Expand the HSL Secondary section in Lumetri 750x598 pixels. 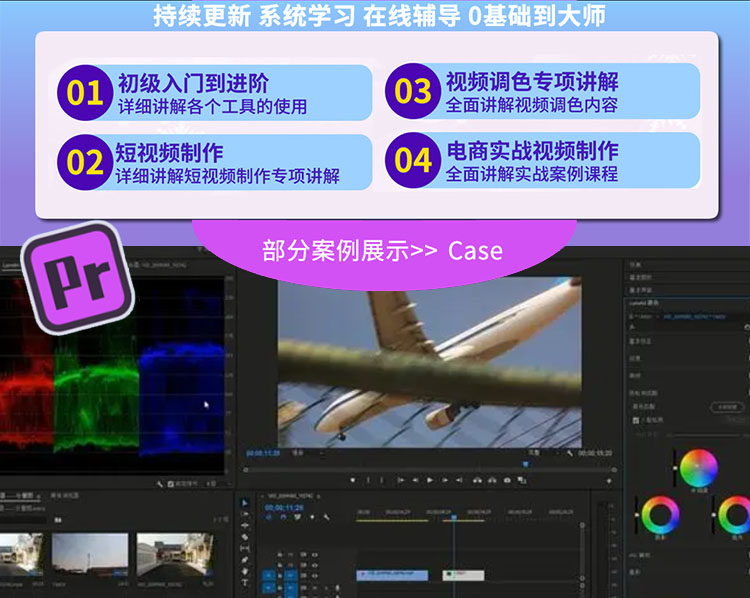(640, 555)
